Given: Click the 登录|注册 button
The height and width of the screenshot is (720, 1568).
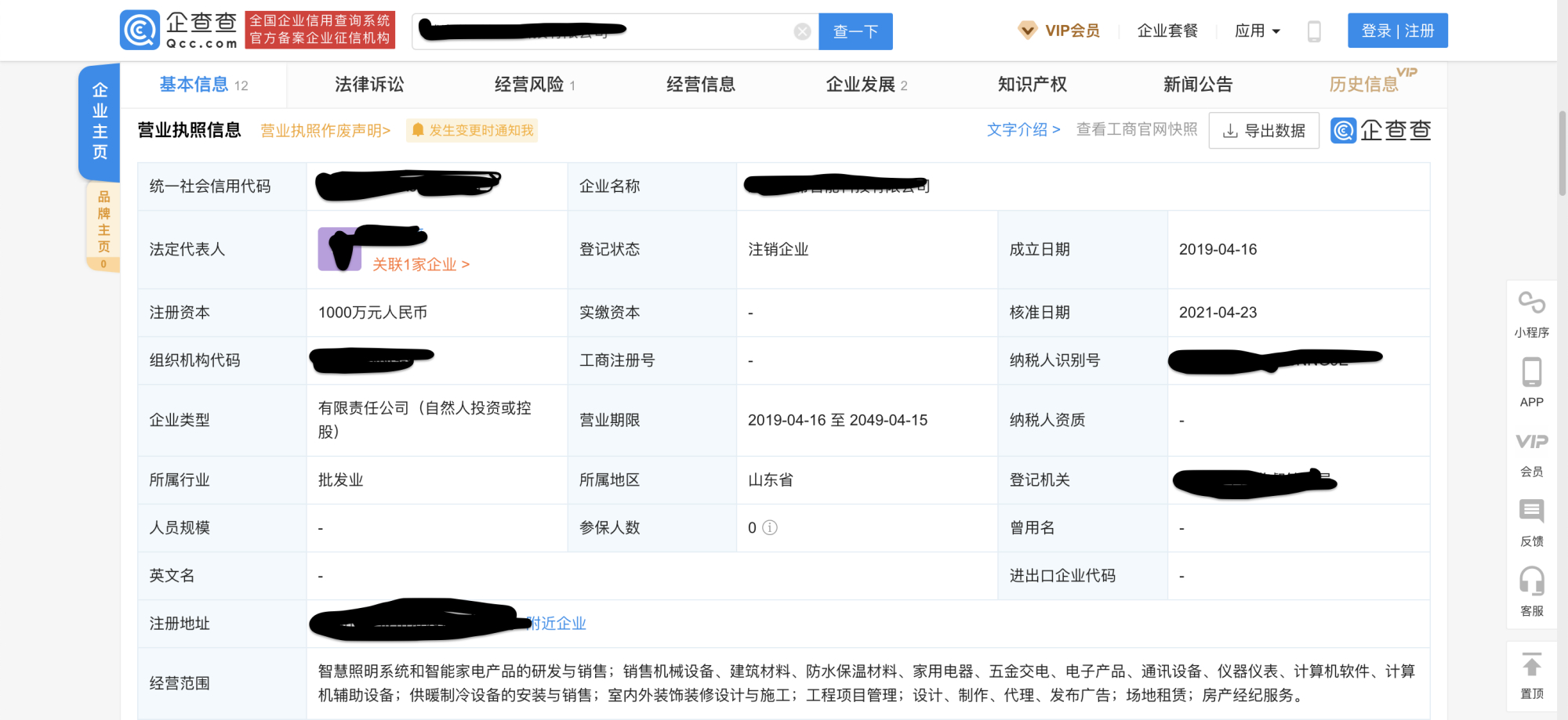Looking at the screenshot, I should tap(1398, 31).
